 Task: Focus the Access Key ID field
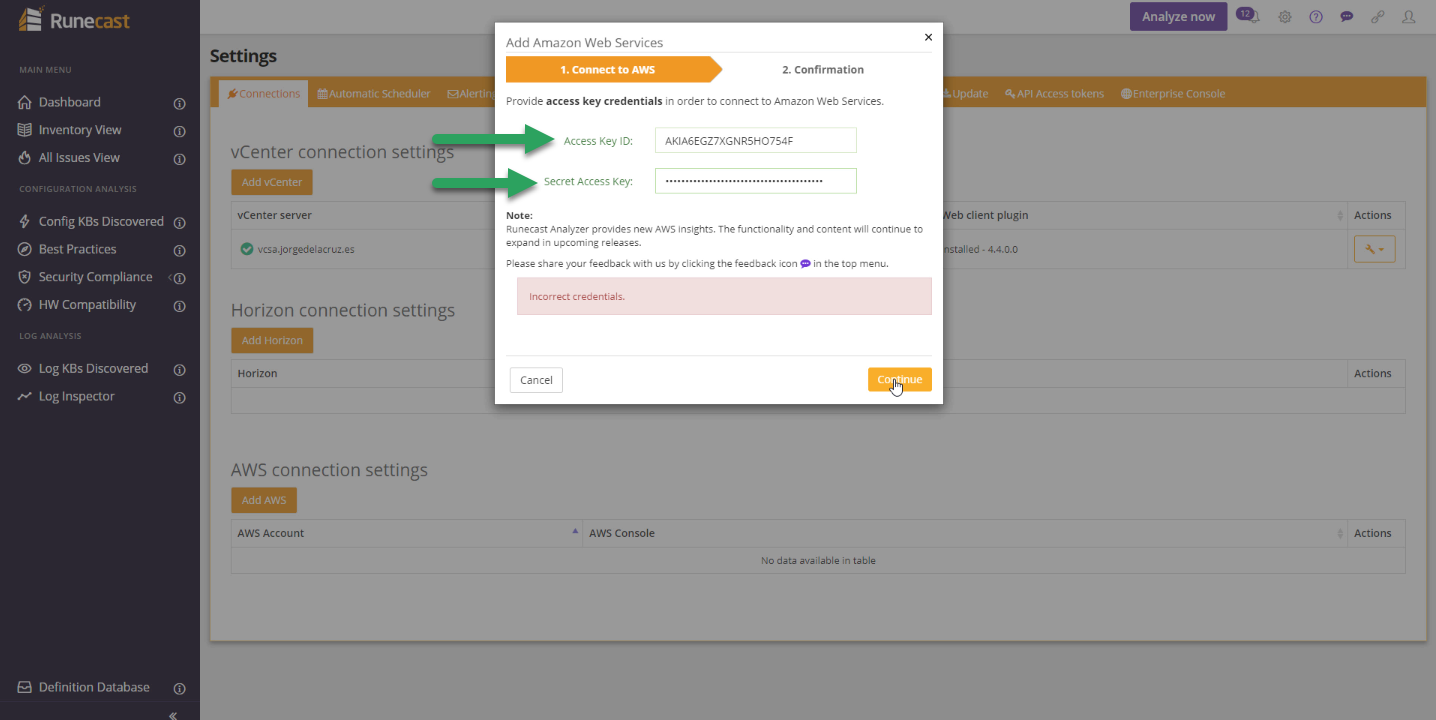click(x=756, y=141)
